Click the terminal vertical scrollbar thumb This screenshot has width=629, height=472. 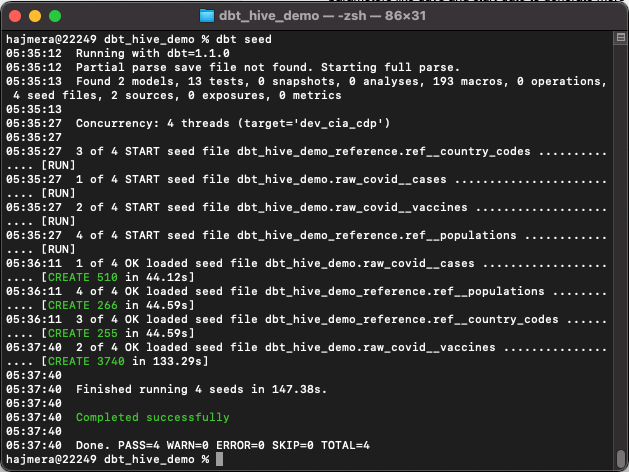coord(621,458)
